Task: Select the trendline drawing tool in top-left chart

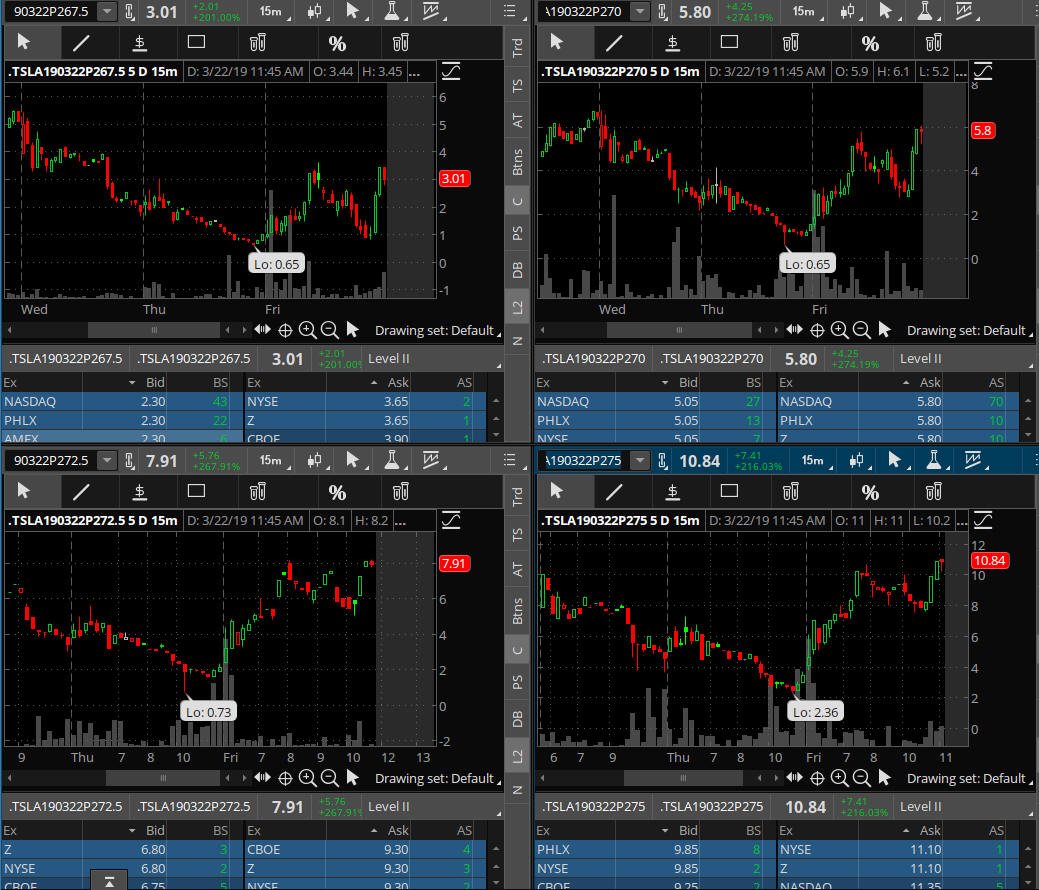Action: pyautogui.click(x=82, y=43)
